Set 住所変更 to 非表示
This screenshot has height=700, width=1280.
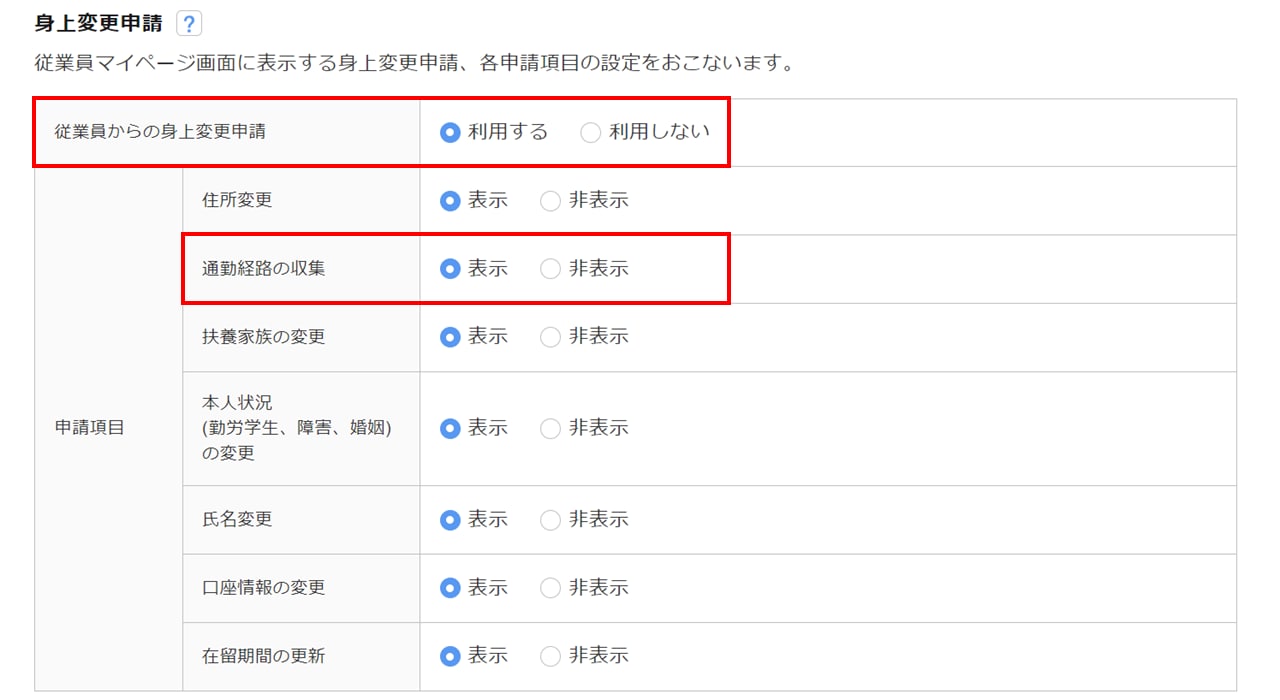pos(551,201)
